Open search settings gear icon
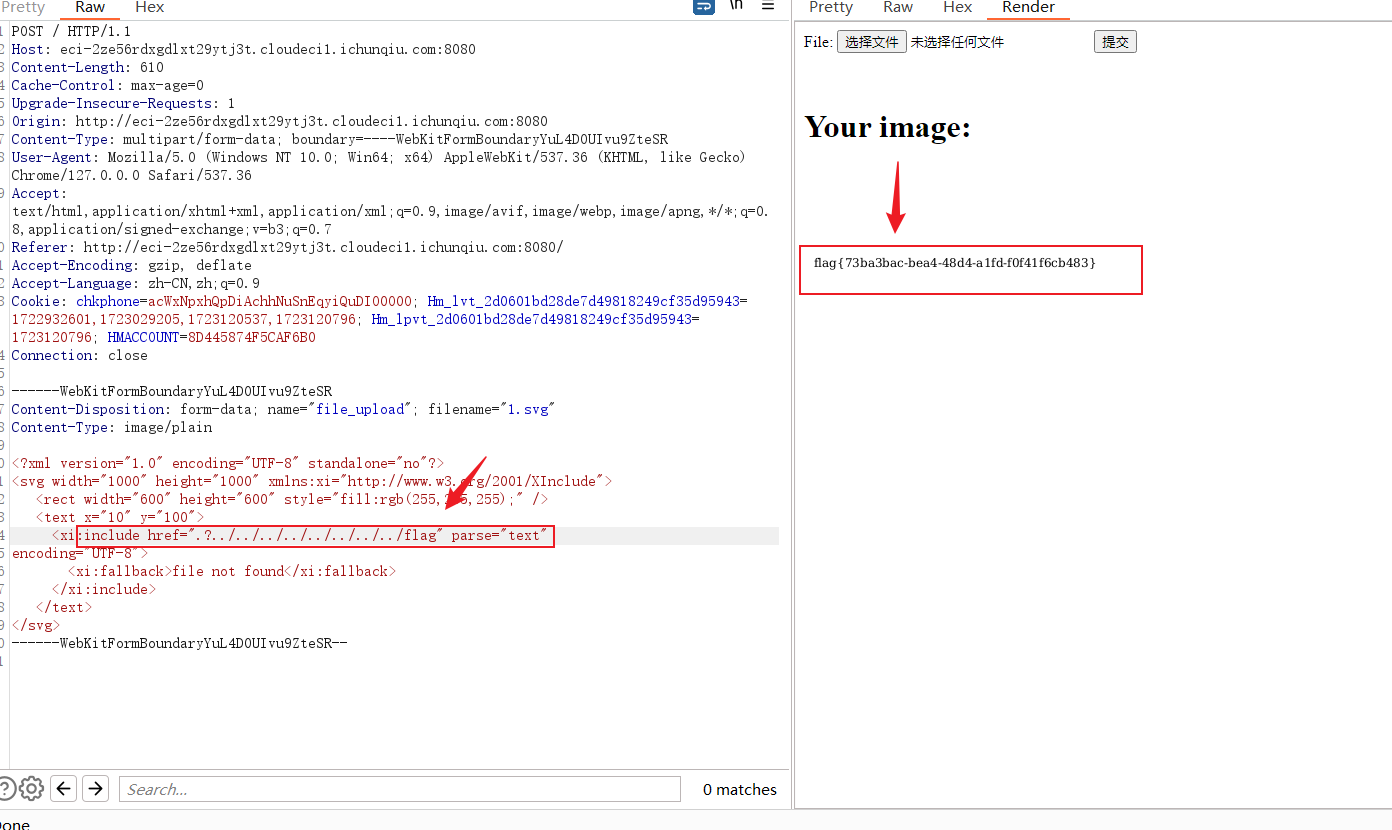 pyautogui.click(x=32, y=788)
